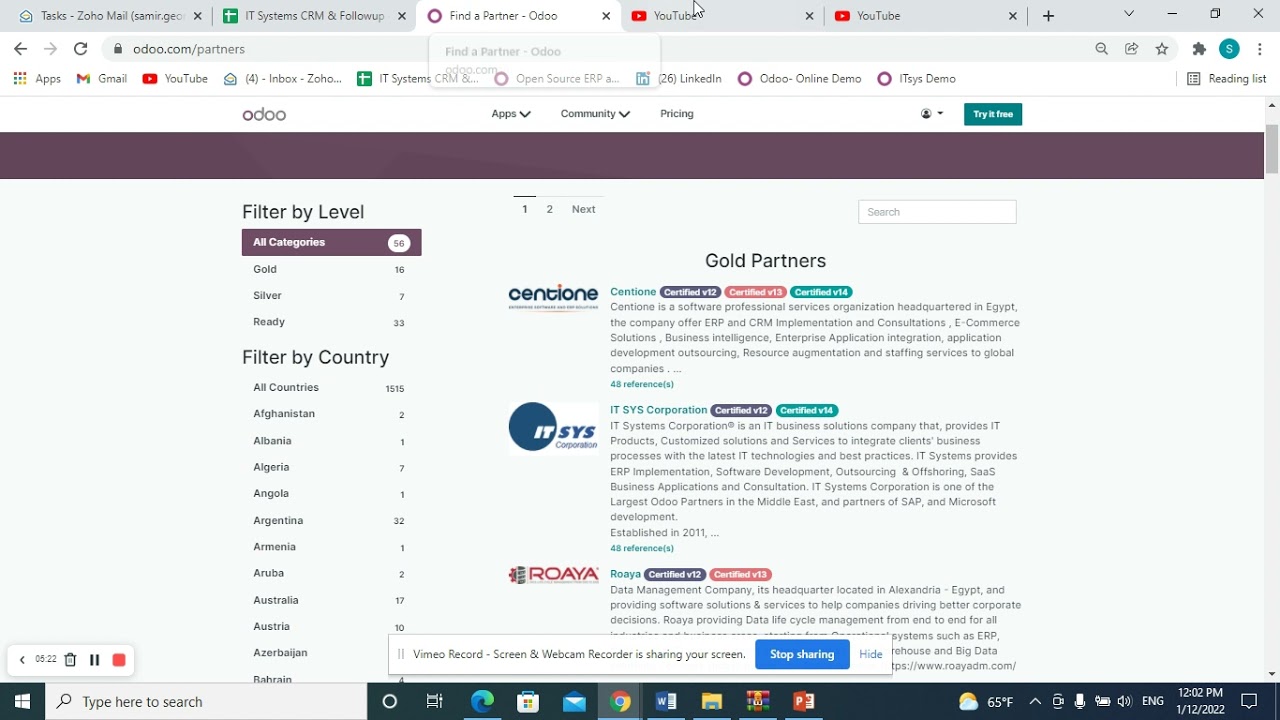This screenshot has width=1280, height=720.
Task: Click the Odoo logo in site header
Action: point(264,114)
